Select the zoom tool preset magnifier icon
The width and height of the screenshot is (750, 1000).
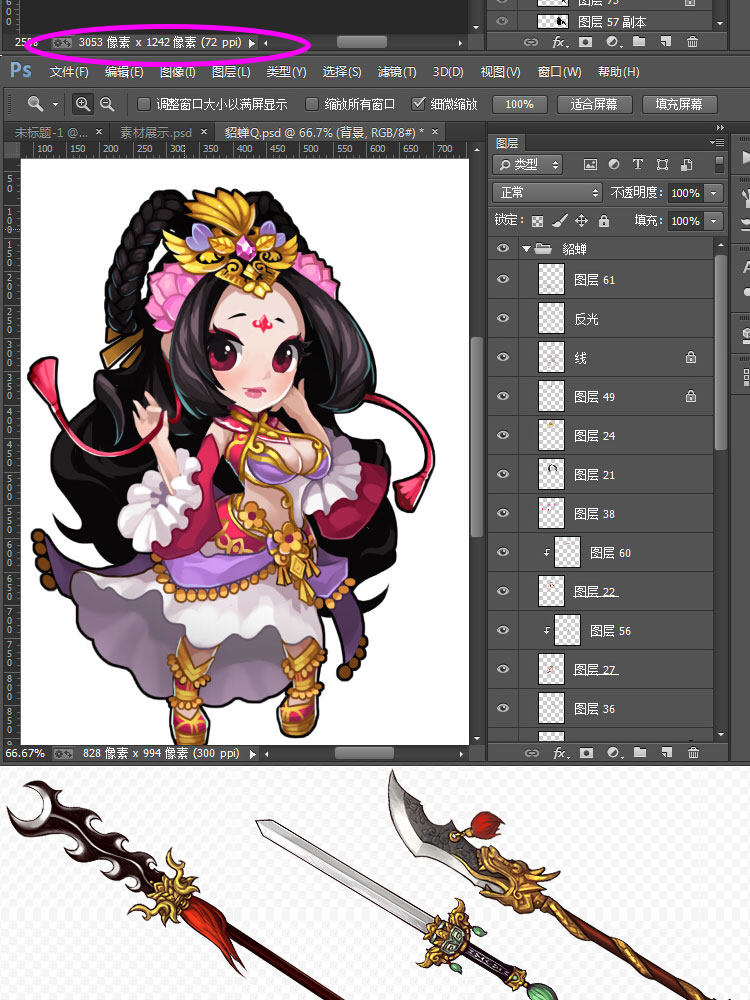tap(35, 103)
